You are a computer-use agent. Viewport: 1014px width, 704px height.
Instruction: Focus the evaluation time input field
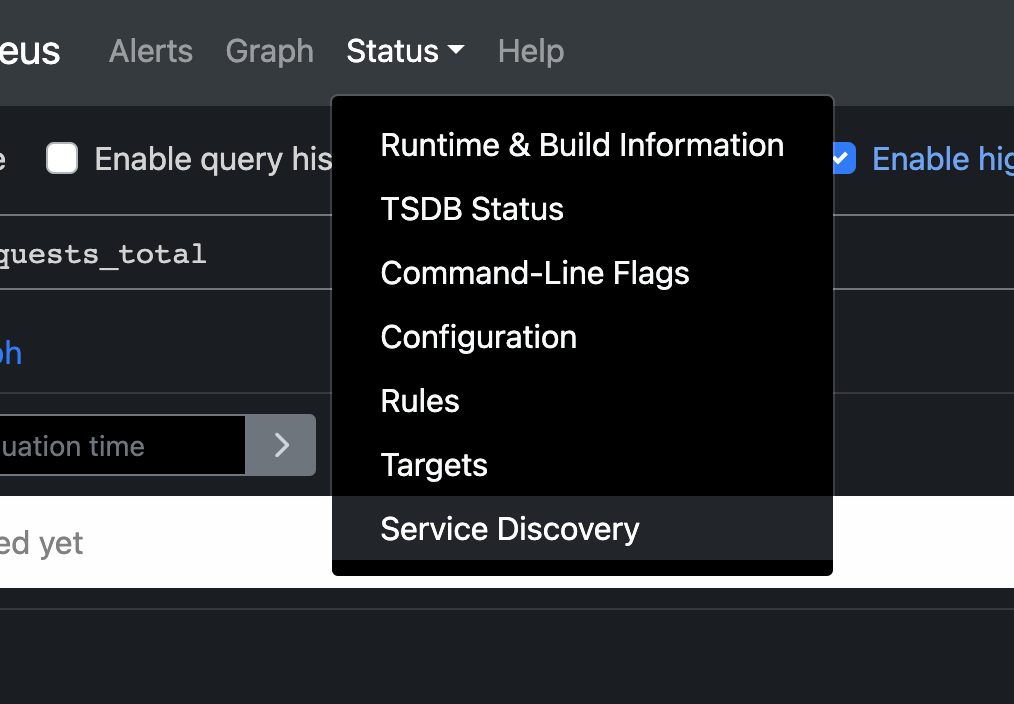pos(120,446)
